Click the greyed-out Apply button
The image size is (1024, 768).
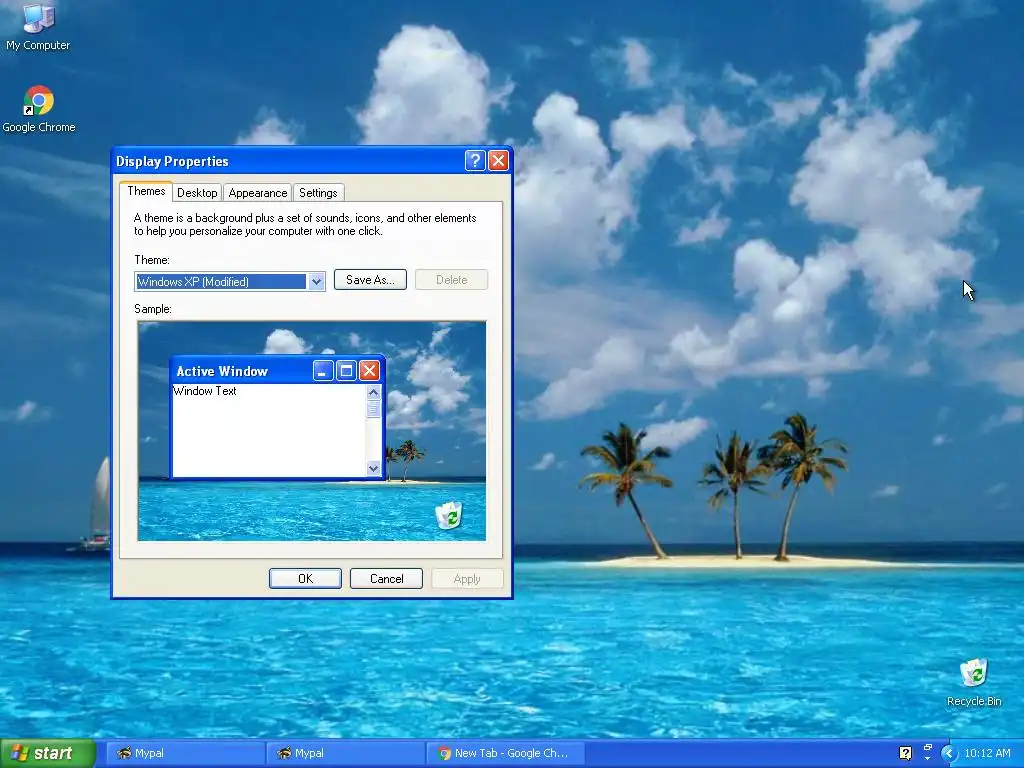(467, 579)
